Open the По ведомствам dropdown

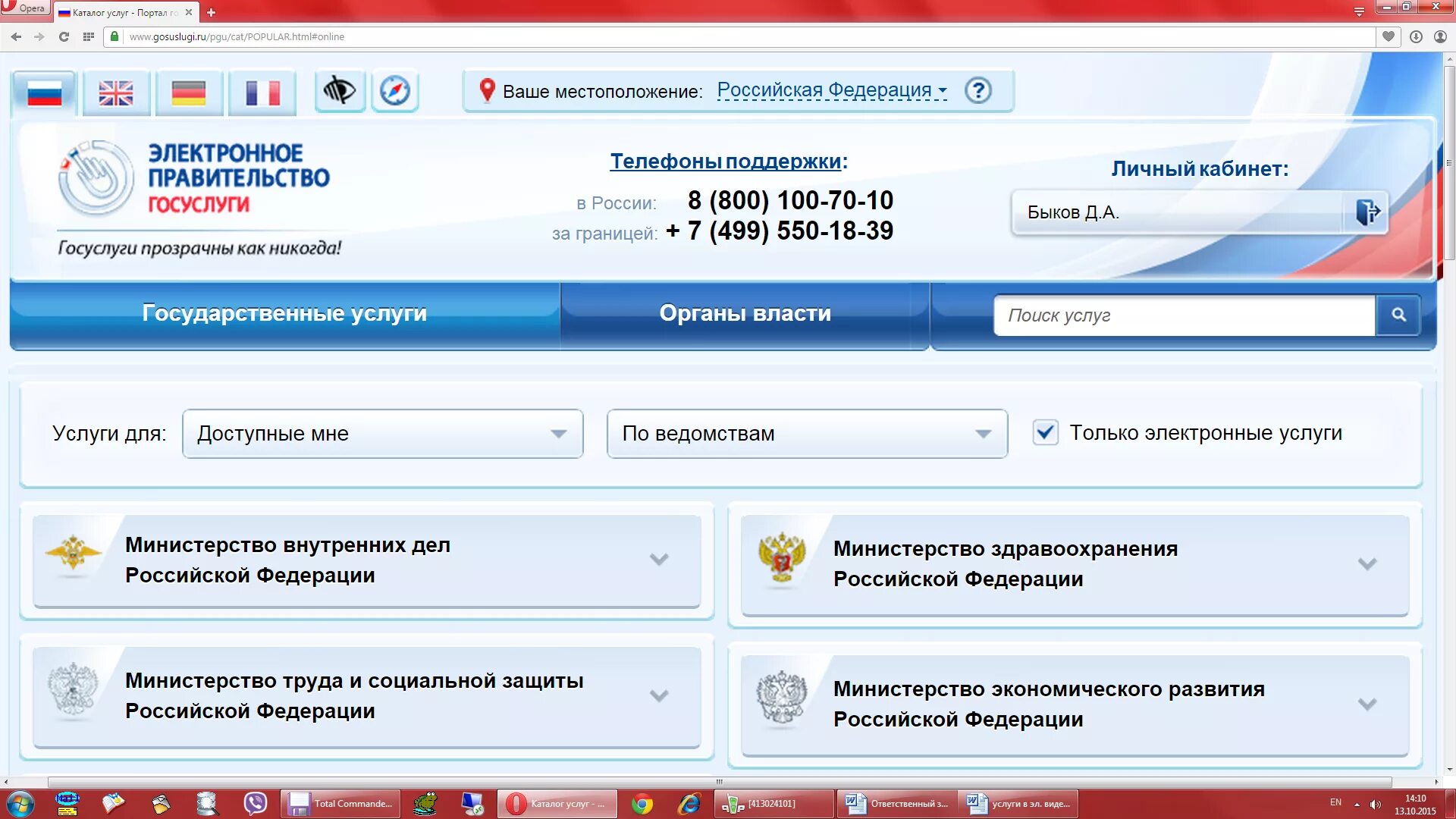pos(807,434)
